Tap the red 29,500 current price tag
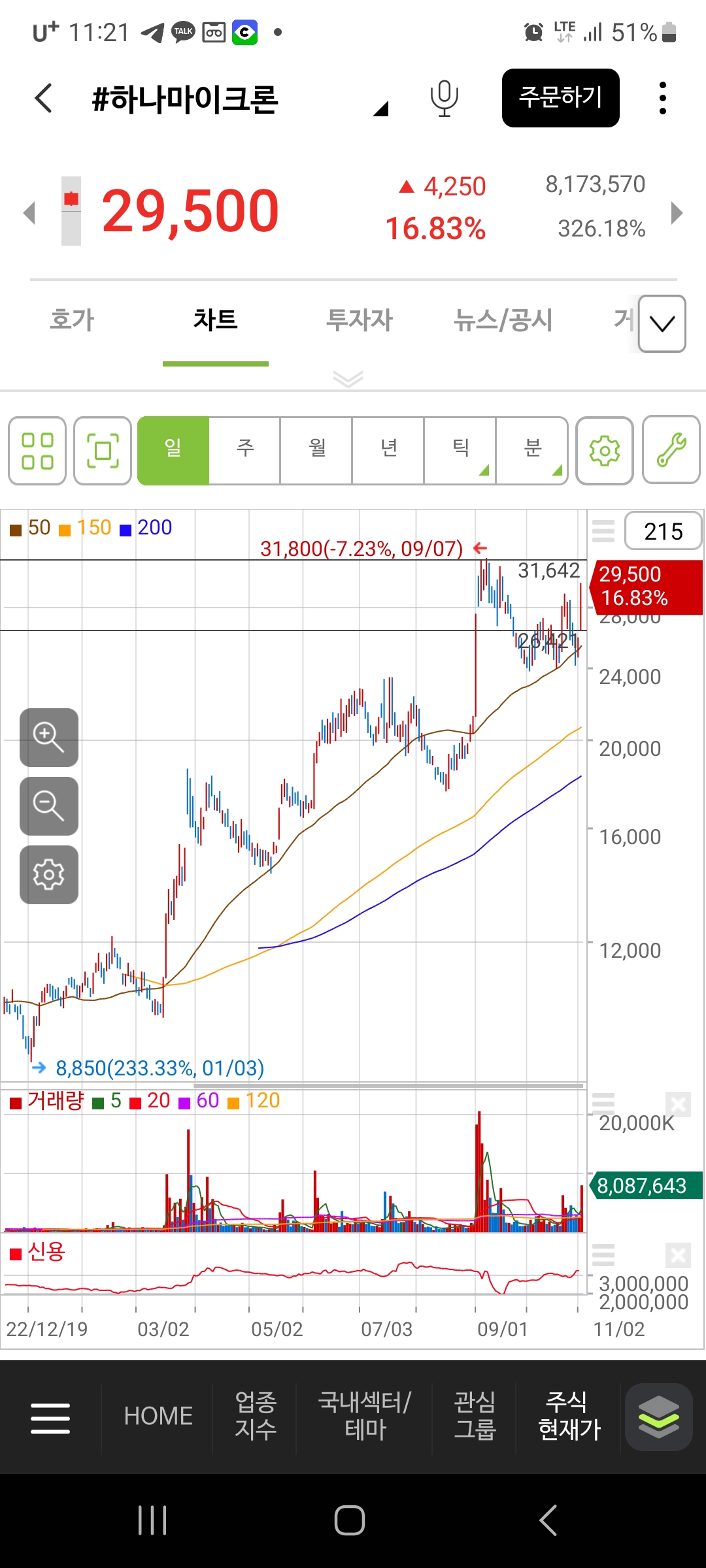 (646, 587)
